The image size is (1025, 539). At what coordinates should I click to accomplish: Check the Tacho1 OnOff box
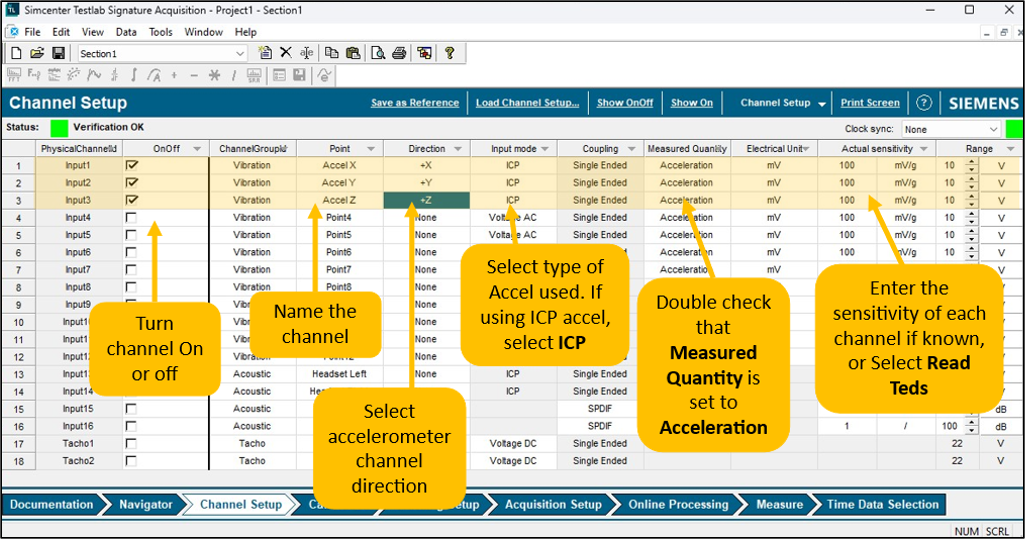(x=131, y=444)
